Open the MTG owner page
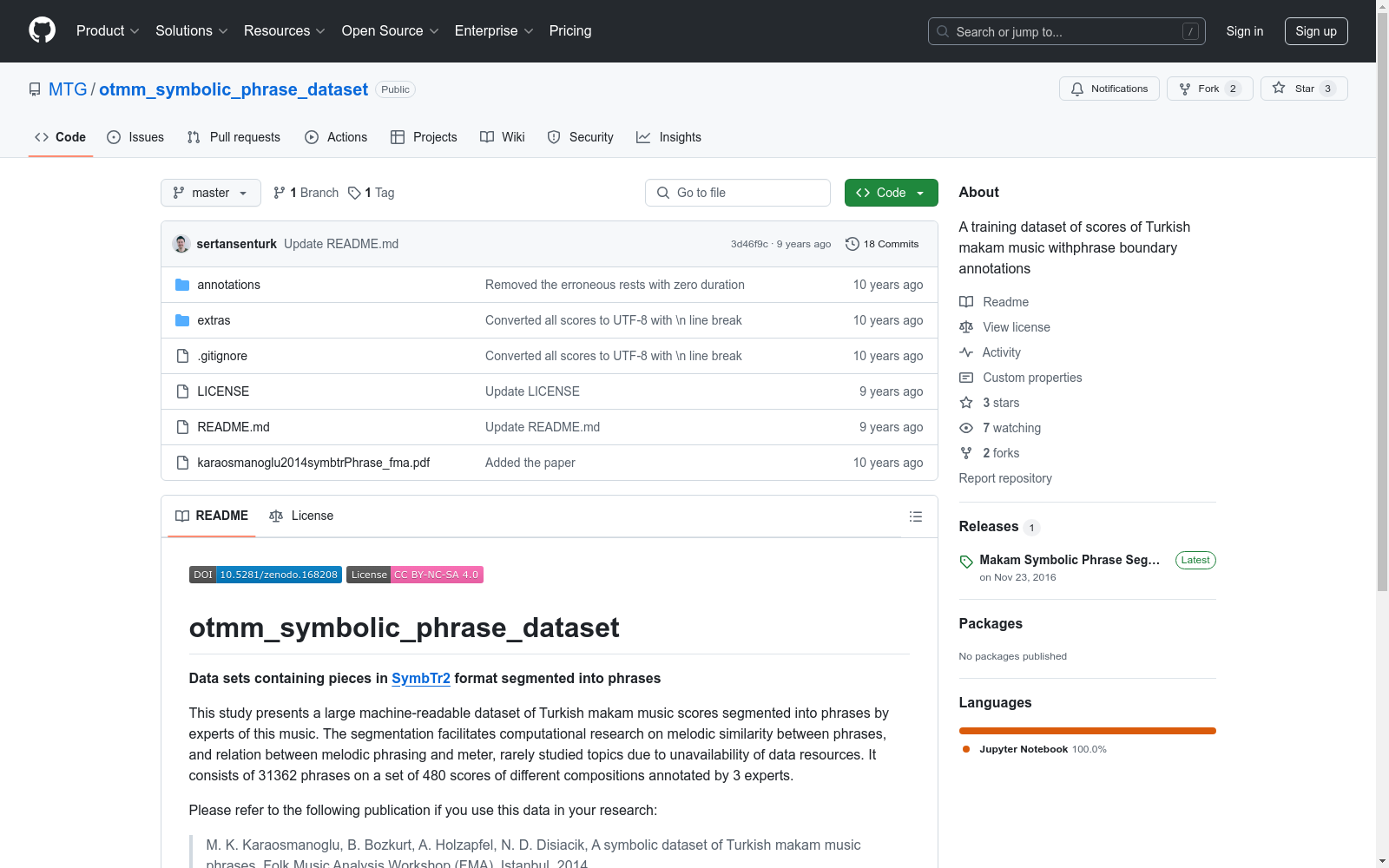This screenshot has height=868, width=1389. click(x=68, y=89)
